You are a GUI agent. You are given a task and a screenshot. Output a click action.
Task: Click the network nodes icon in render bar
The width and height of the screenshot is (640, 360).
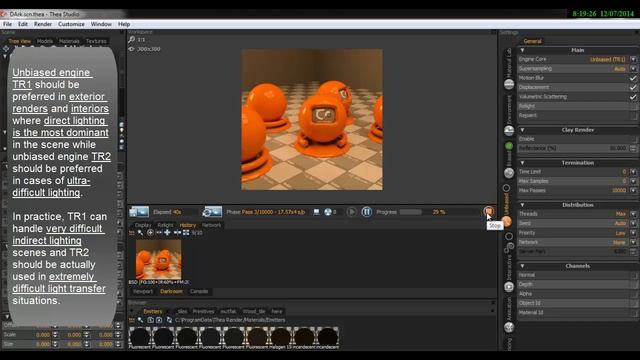328,212
